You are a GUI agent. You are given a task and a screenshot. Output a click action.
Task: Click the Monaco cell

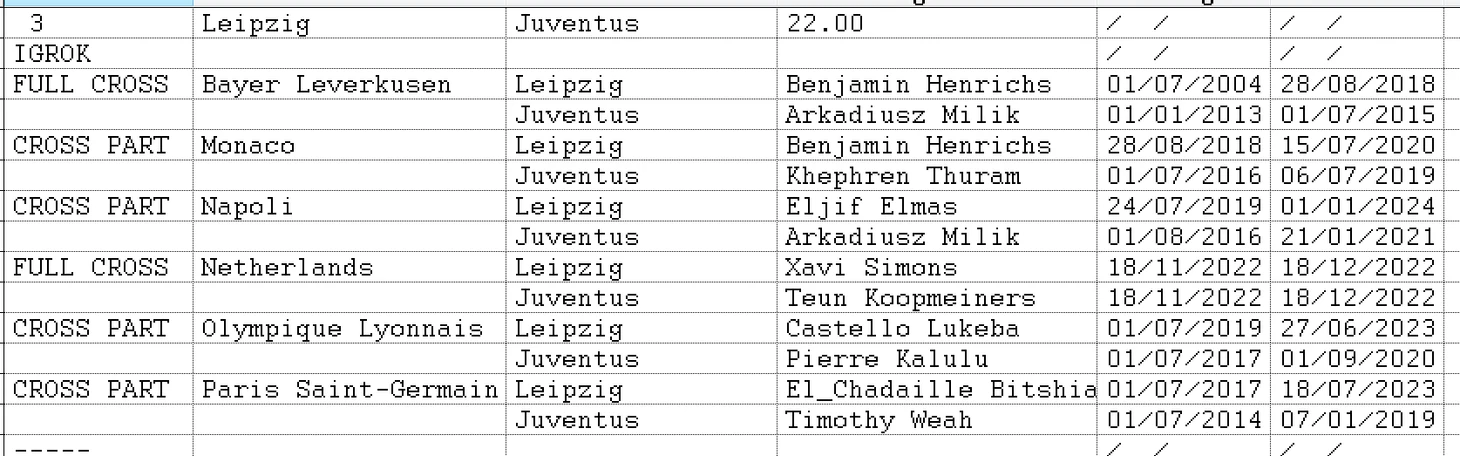(x=349, y=145)
